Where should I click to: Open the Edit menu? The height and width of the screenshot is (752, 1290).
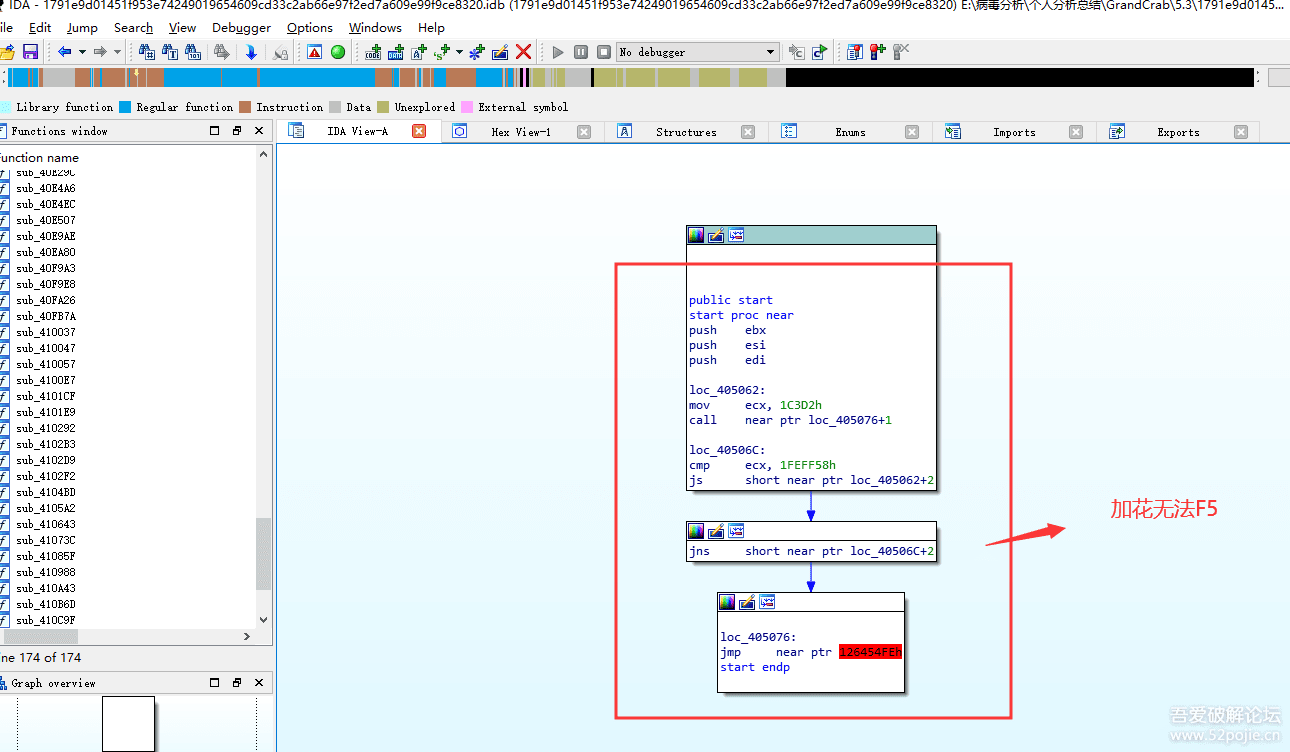coord(40,27)
